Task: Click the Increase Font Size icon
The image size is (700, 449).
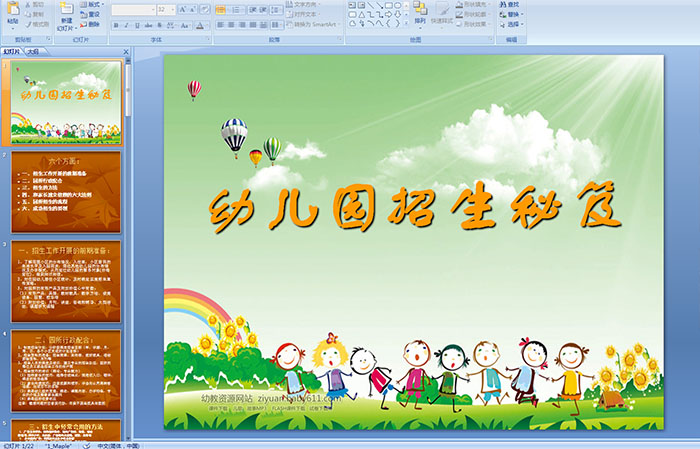Action: tap(183, 9)
